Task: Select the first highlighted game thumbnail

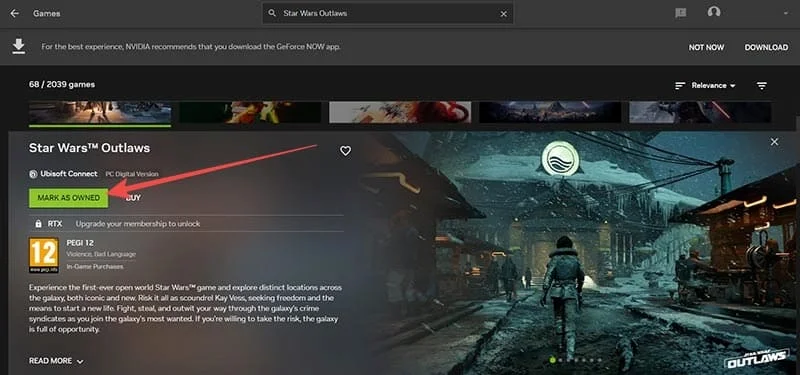Action: [100, 112]
